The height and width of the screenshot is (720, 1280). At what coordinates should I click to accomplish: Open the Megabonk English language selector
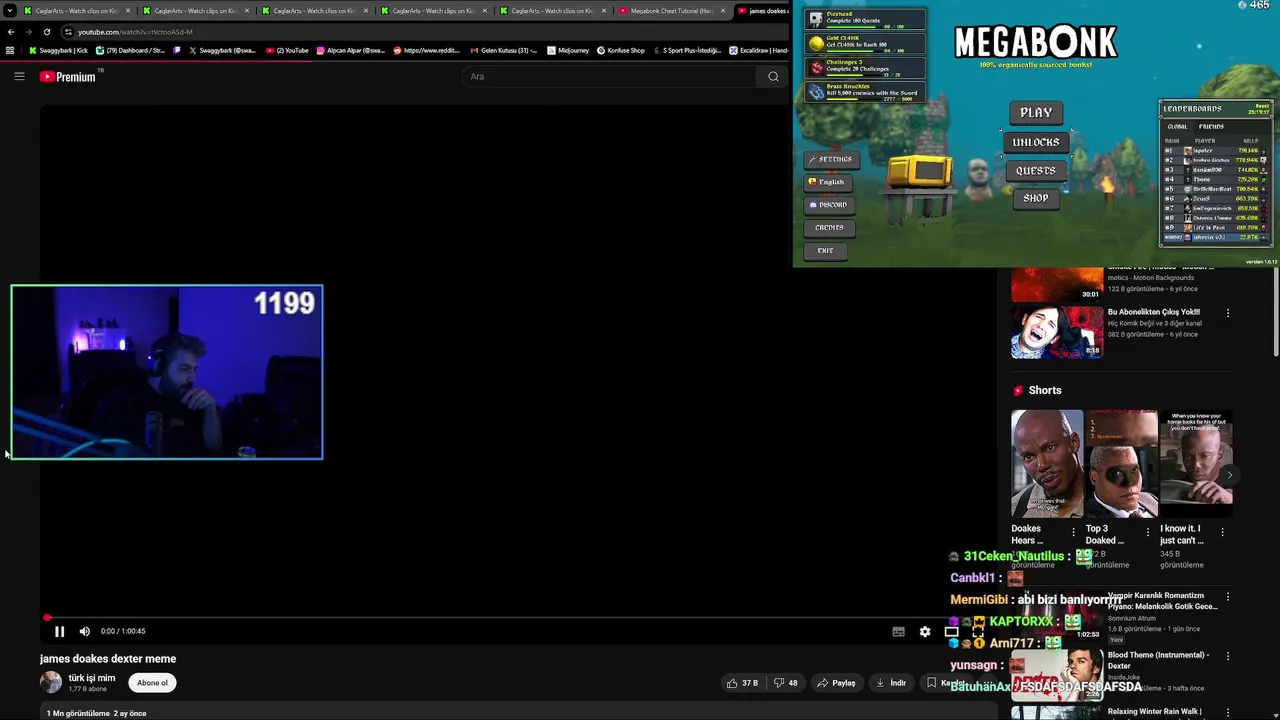[x=827, y=182]
